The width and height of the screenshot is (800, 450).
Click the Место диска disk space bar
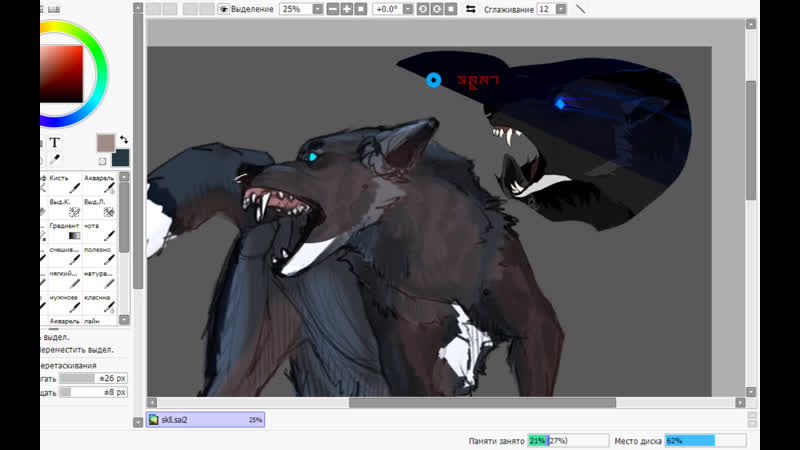point(705,441)
